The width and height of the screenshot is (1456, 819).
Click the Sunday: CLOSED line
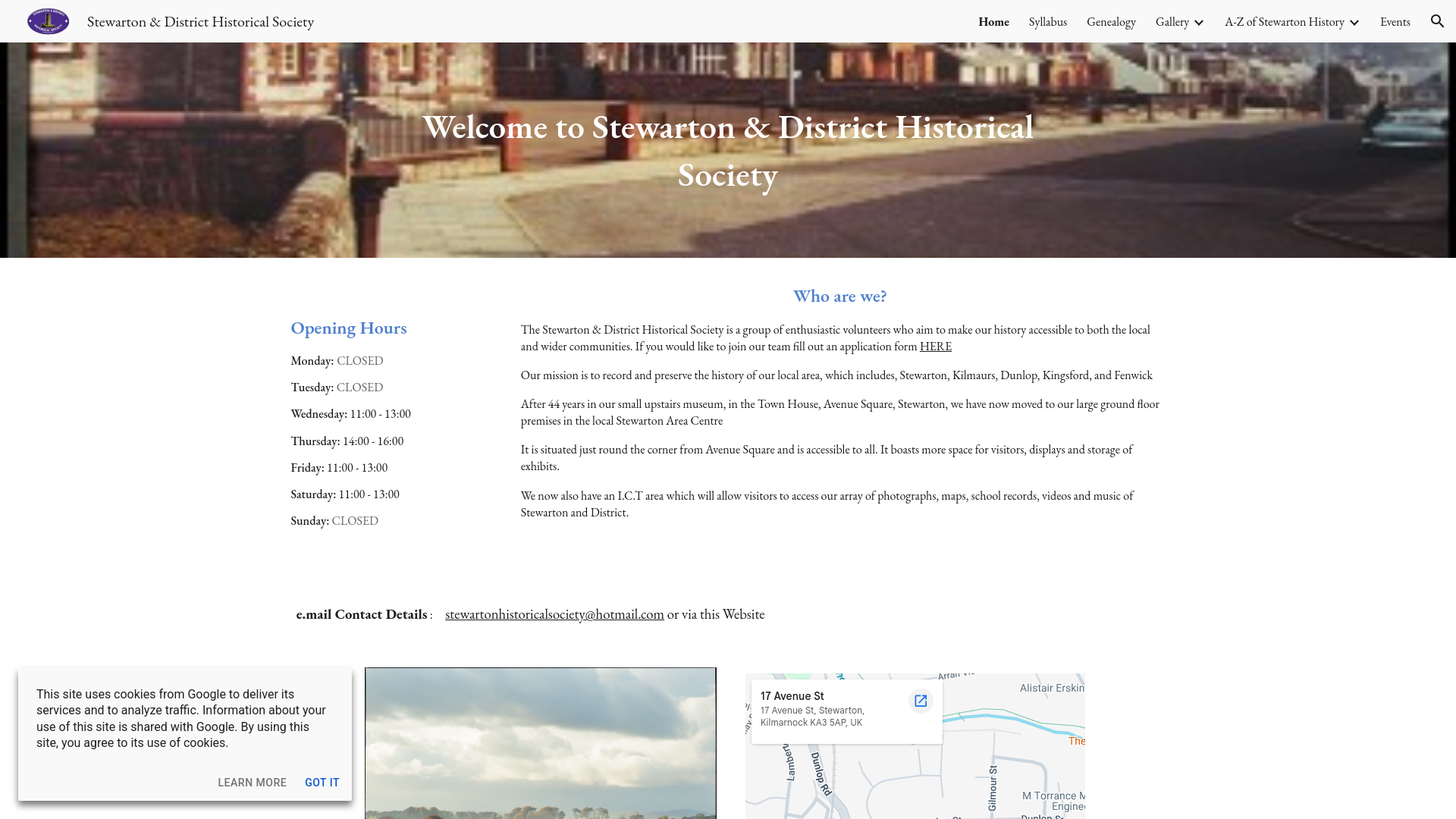[334, 521]
